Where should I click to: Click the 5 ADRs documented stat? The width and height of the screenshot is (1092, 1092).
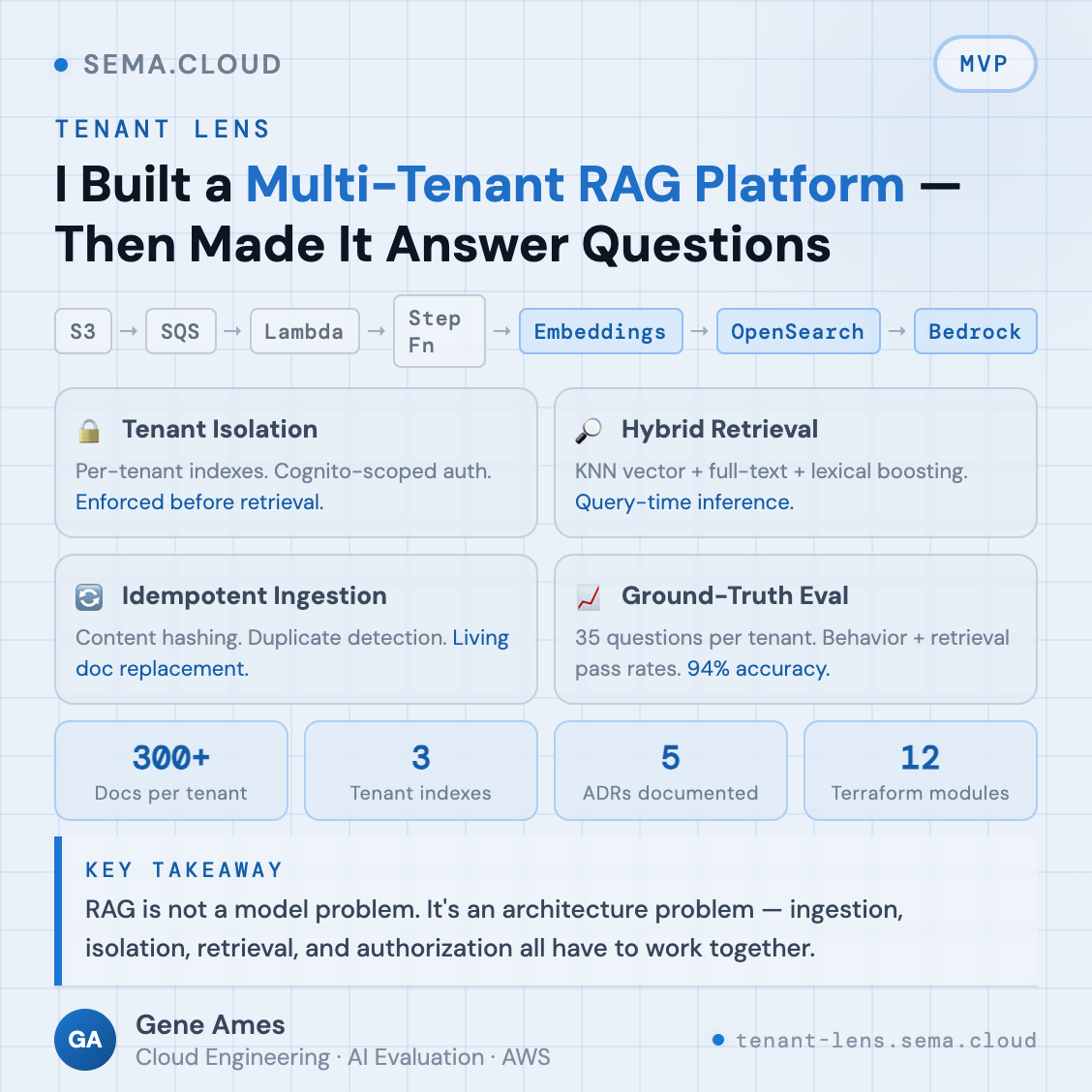[x=671, y=771]
